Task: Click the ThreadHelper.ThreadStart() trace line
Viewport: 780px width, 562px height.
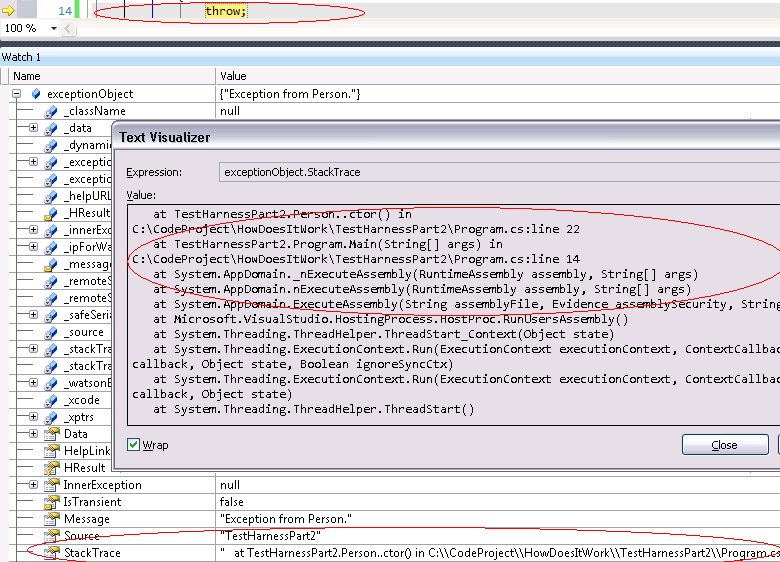Action: tap(314, 409)
